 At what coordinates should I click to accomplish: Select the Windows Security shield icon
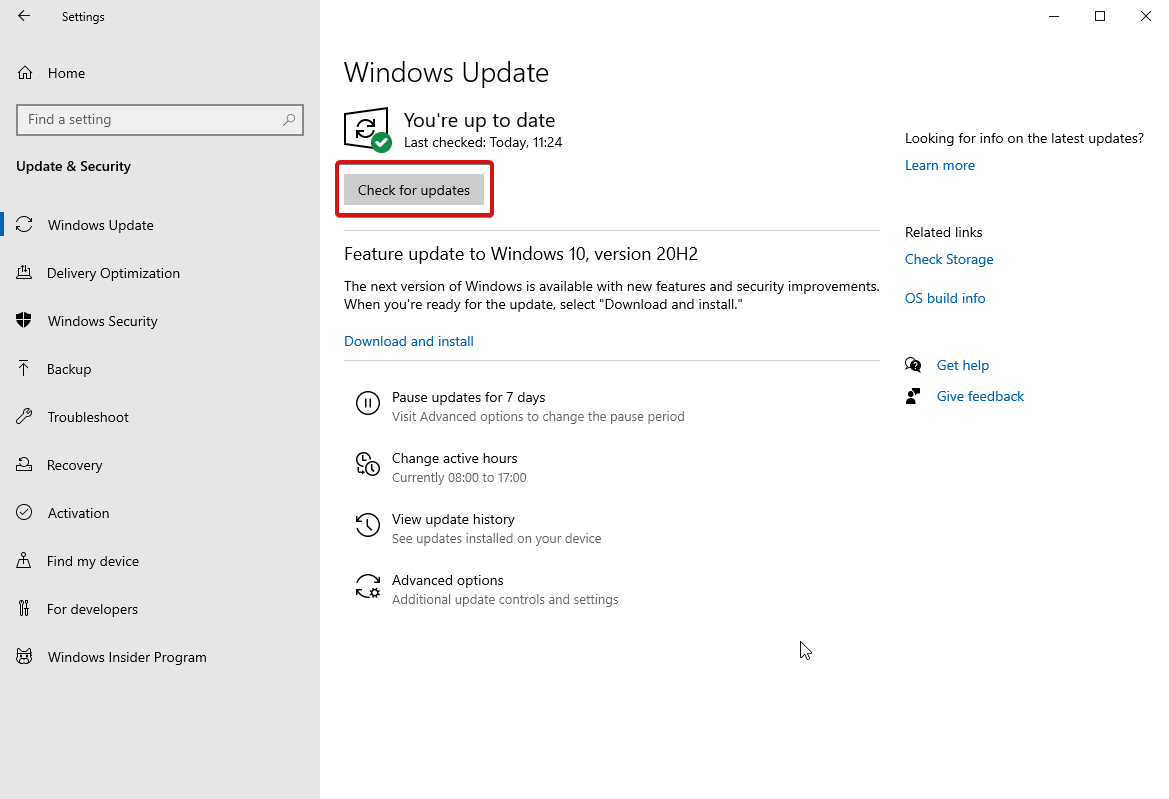point(24,320)
